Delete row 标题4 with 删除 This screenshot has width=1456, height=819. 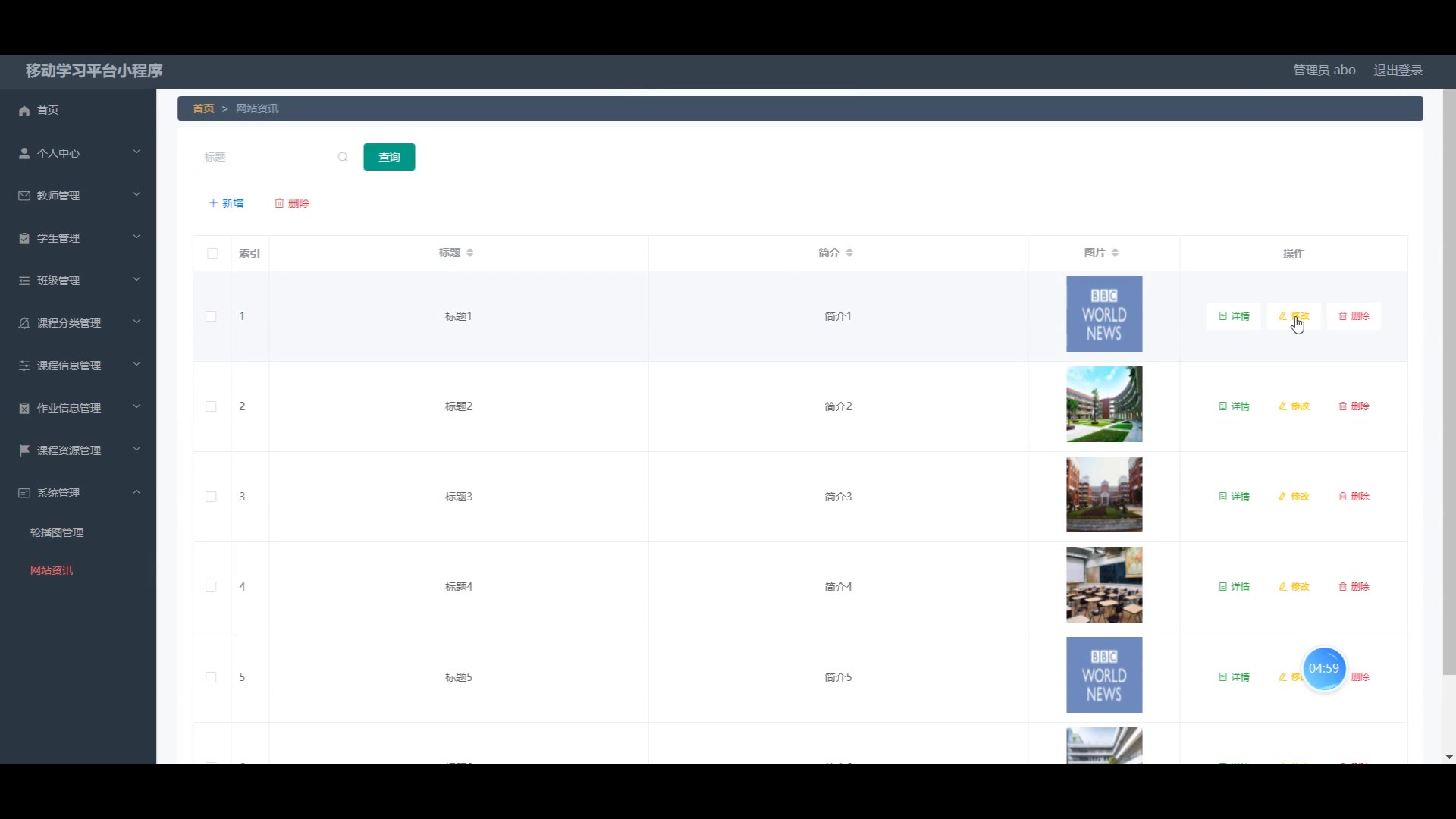1354,587
